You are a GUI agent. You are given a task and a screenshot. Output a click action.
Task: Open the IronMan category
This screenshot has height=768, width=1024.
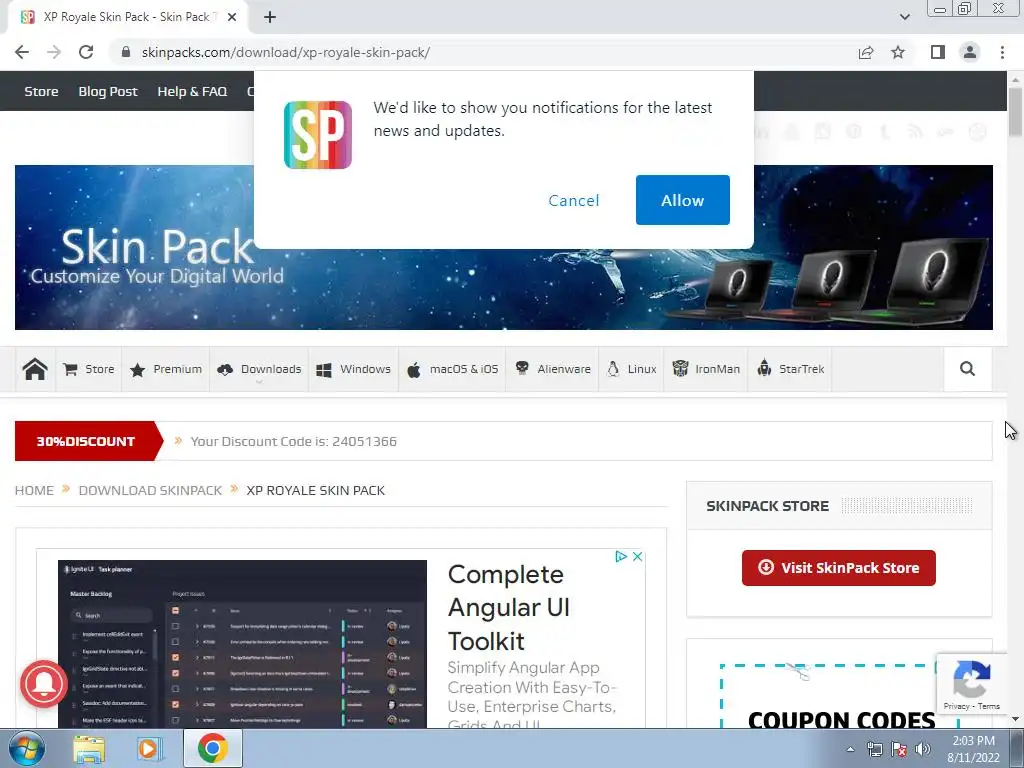[706, 369]
